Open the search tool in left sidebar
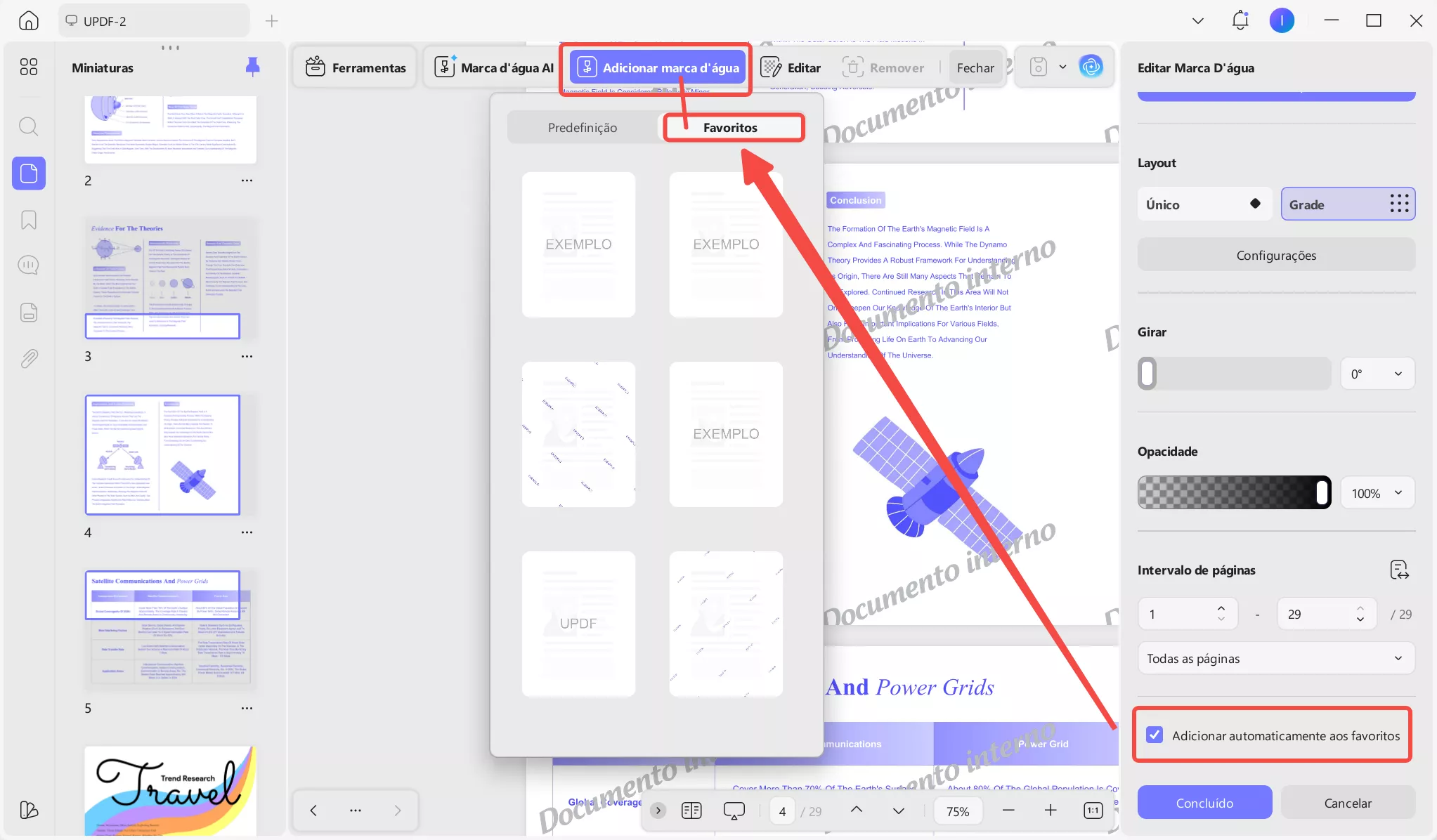 28,126
